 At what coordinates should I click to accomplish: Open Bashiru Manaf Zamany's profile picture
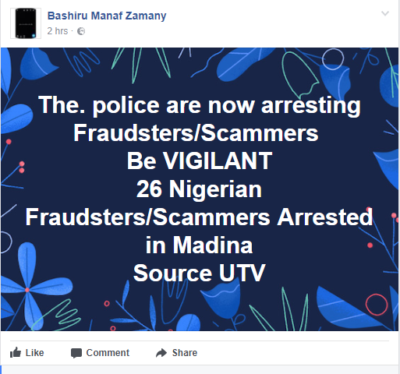click(26, 23)
